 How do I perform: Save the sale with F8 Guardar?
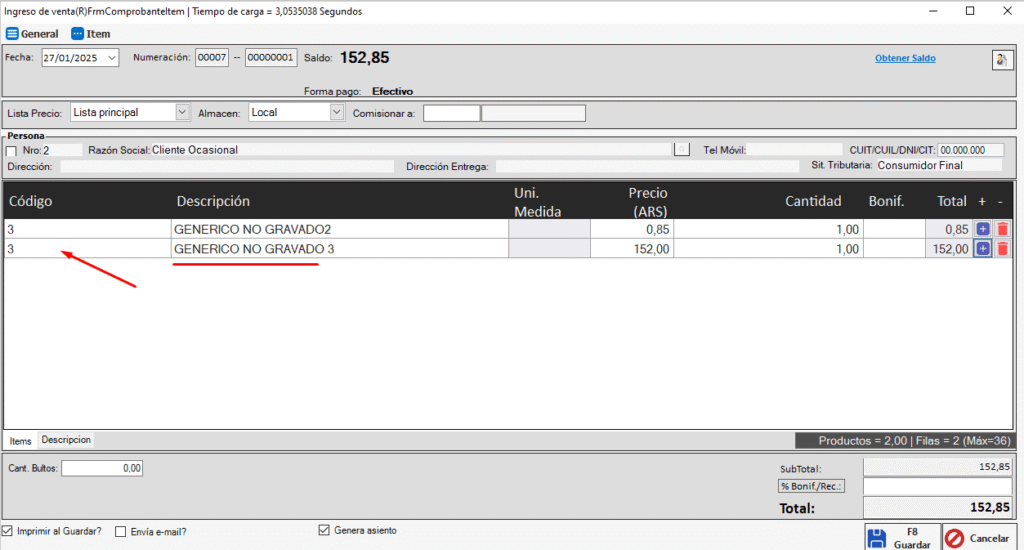pyautogui.click(x=900, y=538)
